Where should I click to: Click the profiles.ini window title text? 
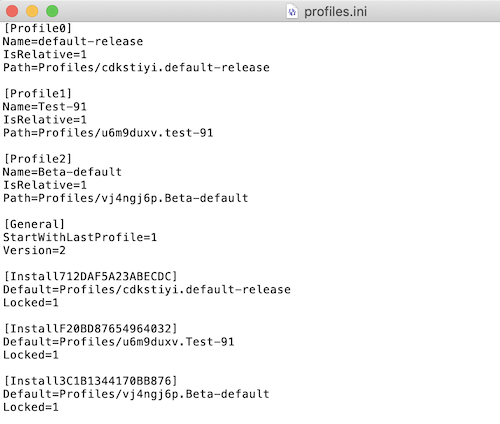point(335,12)
